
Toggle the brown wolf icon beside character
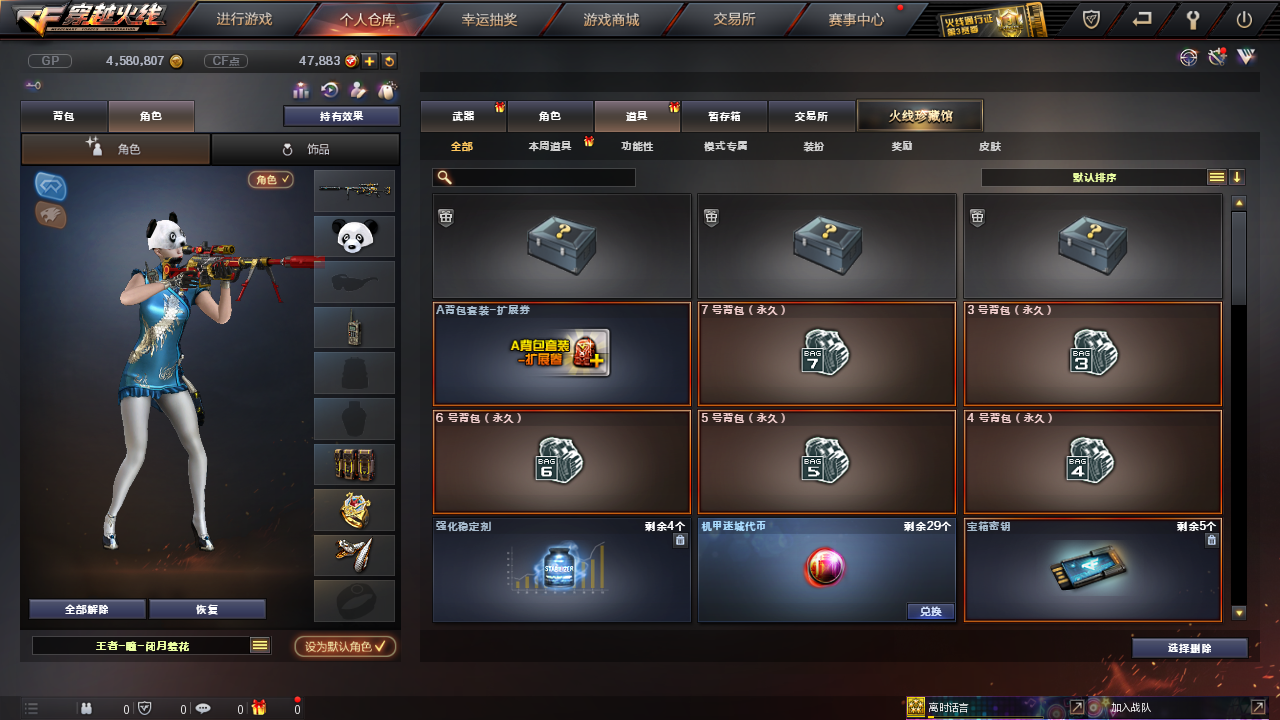tap(51, 215)
